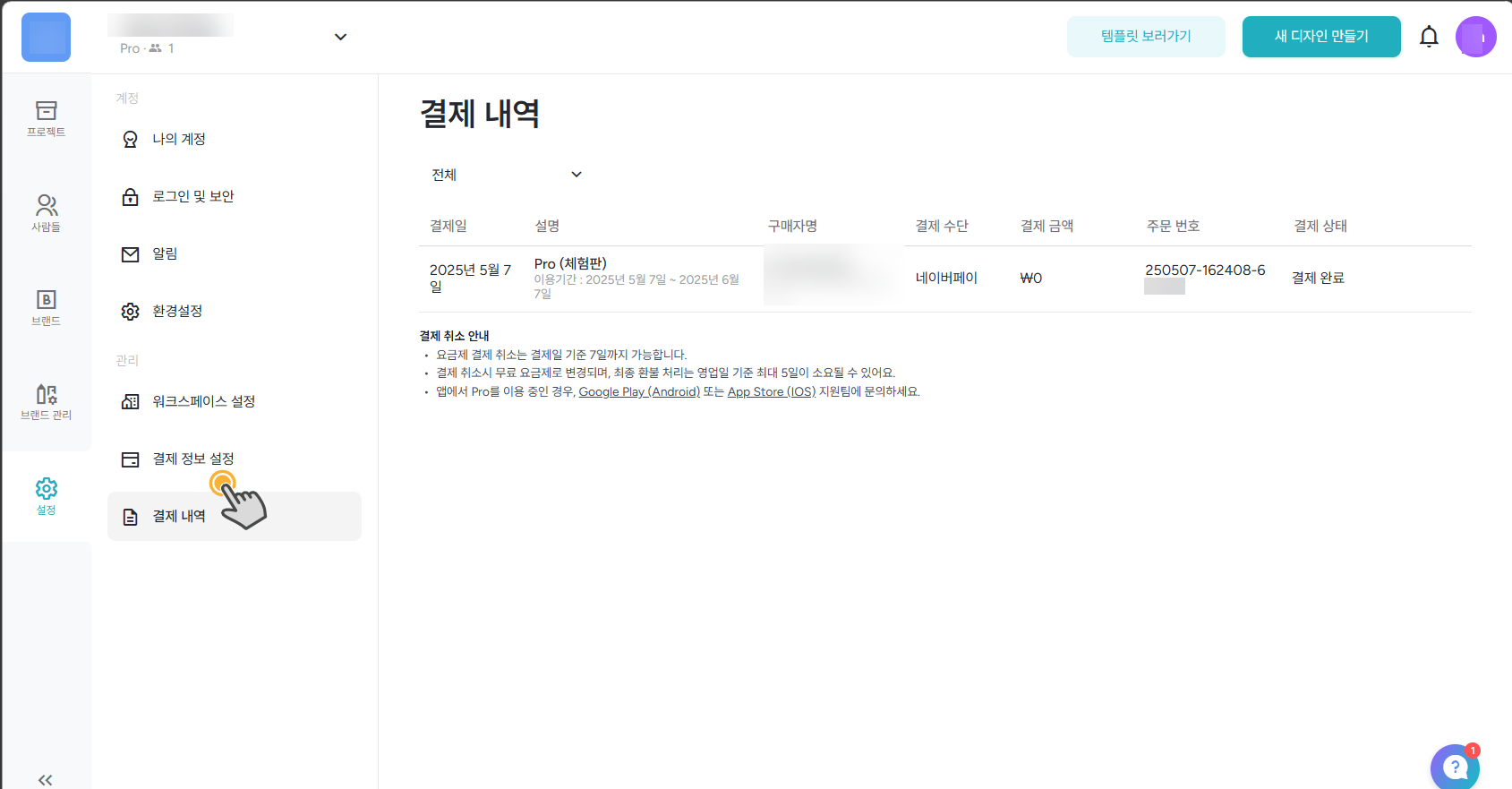Click the 템플릿 보러가기 button
Viewport: 1512px width, 789px height.
click(1146, 37)
